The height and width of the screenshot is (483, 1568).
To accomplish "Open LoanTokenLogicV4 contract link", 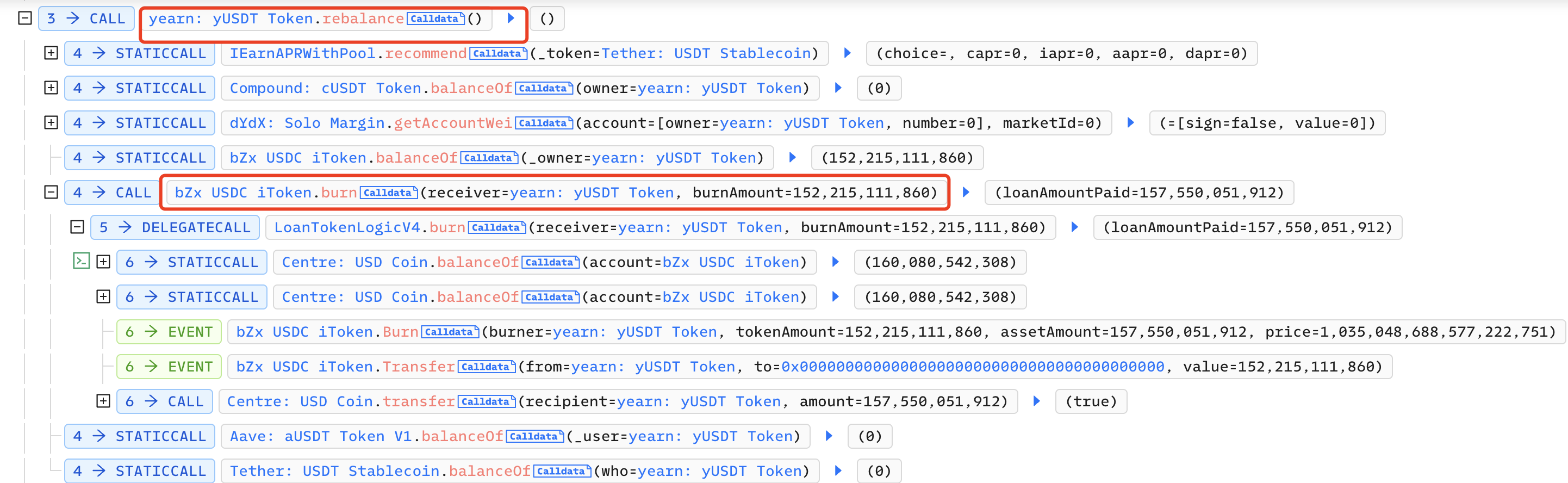I will tap(347, 227).
